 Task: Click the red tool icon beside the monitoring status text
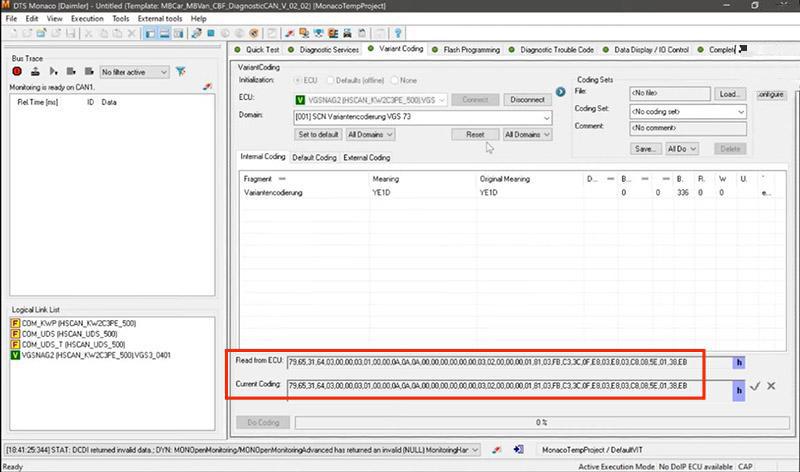(207, 87)
